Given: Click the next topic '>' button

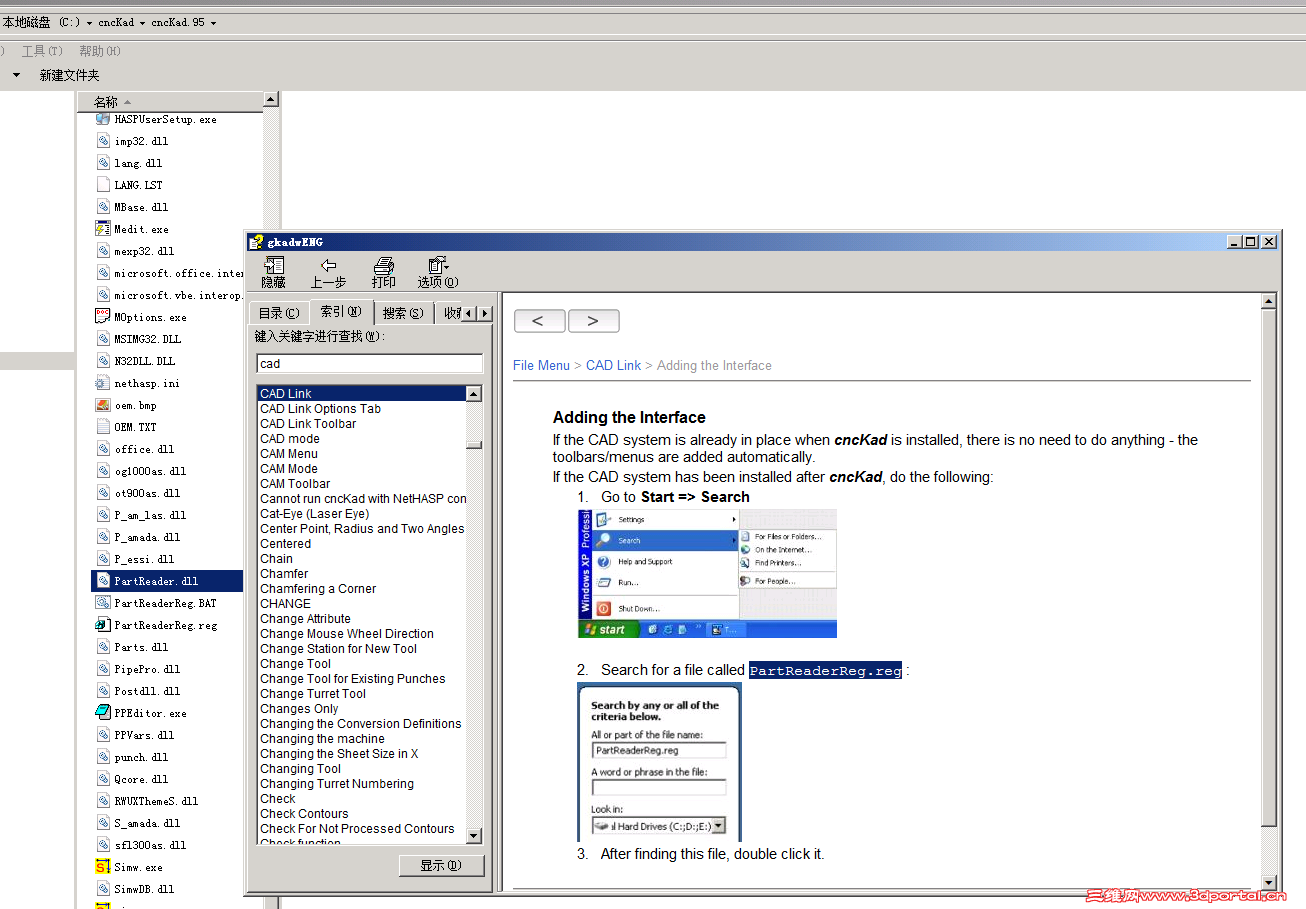Looking at the screenshot, I should click(x=593, y=321).
